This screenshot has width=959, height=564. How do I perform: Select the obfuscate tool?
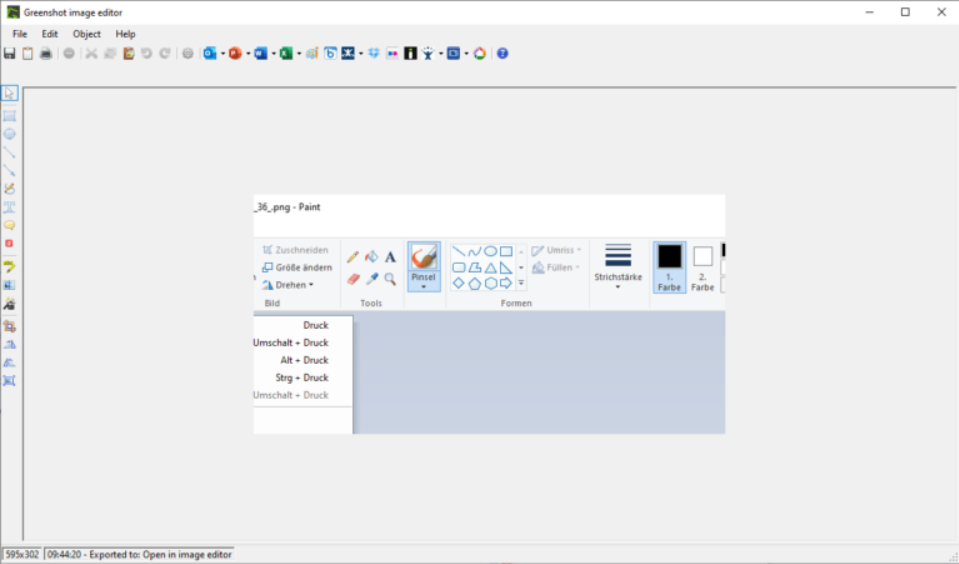9,285
